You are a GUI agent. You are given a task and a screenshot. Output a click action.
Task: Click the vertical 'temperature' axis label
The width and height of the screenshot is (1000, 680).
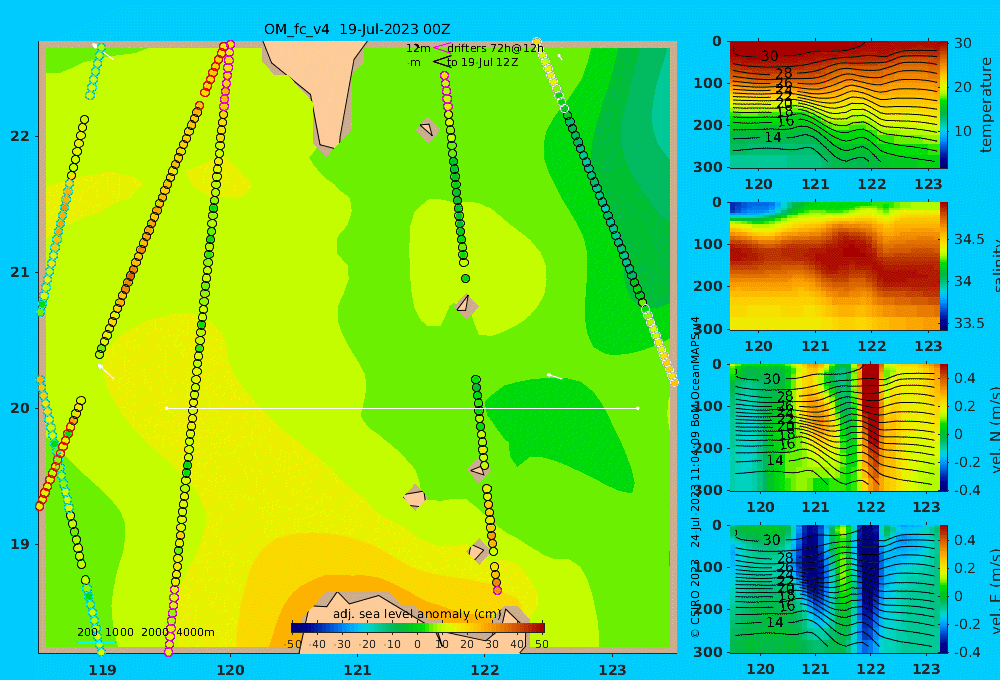(x=986, y=105)
